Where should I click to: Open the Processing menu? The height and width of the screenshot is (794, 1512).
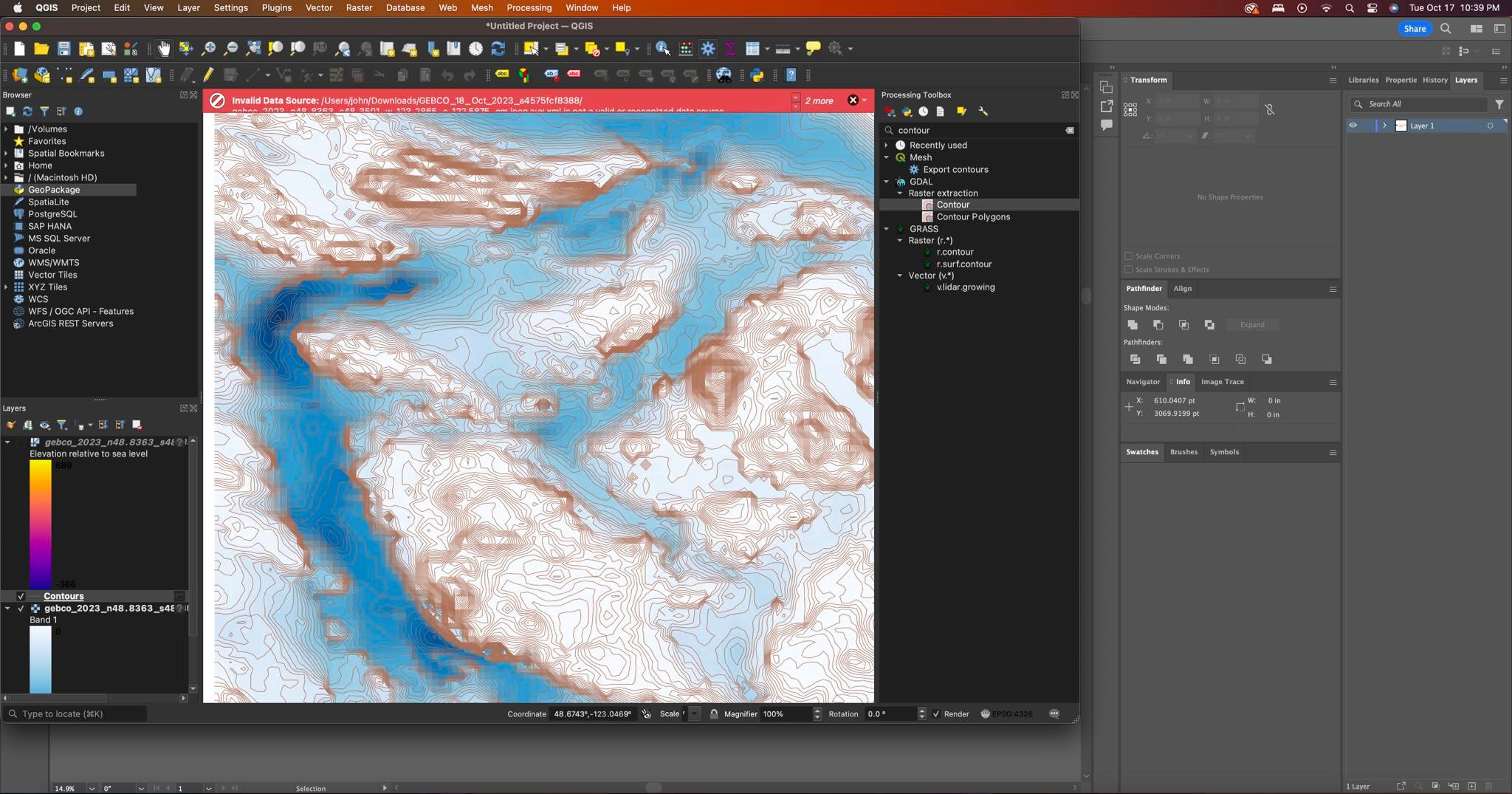pos(529,7)
